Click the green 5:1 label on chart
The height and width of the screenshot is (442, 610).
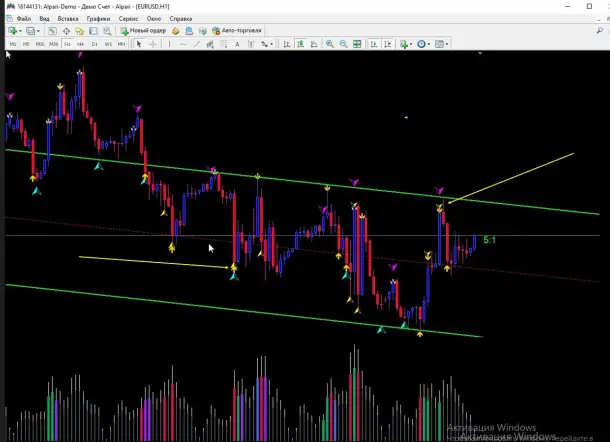click(489, 240)
